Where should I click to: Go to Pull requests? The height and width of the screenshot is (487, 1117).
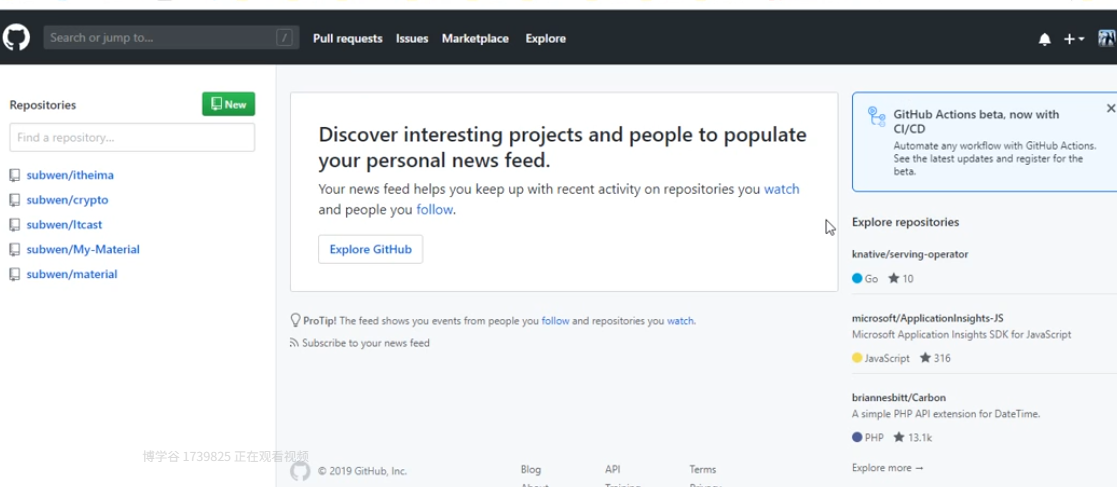348,38
